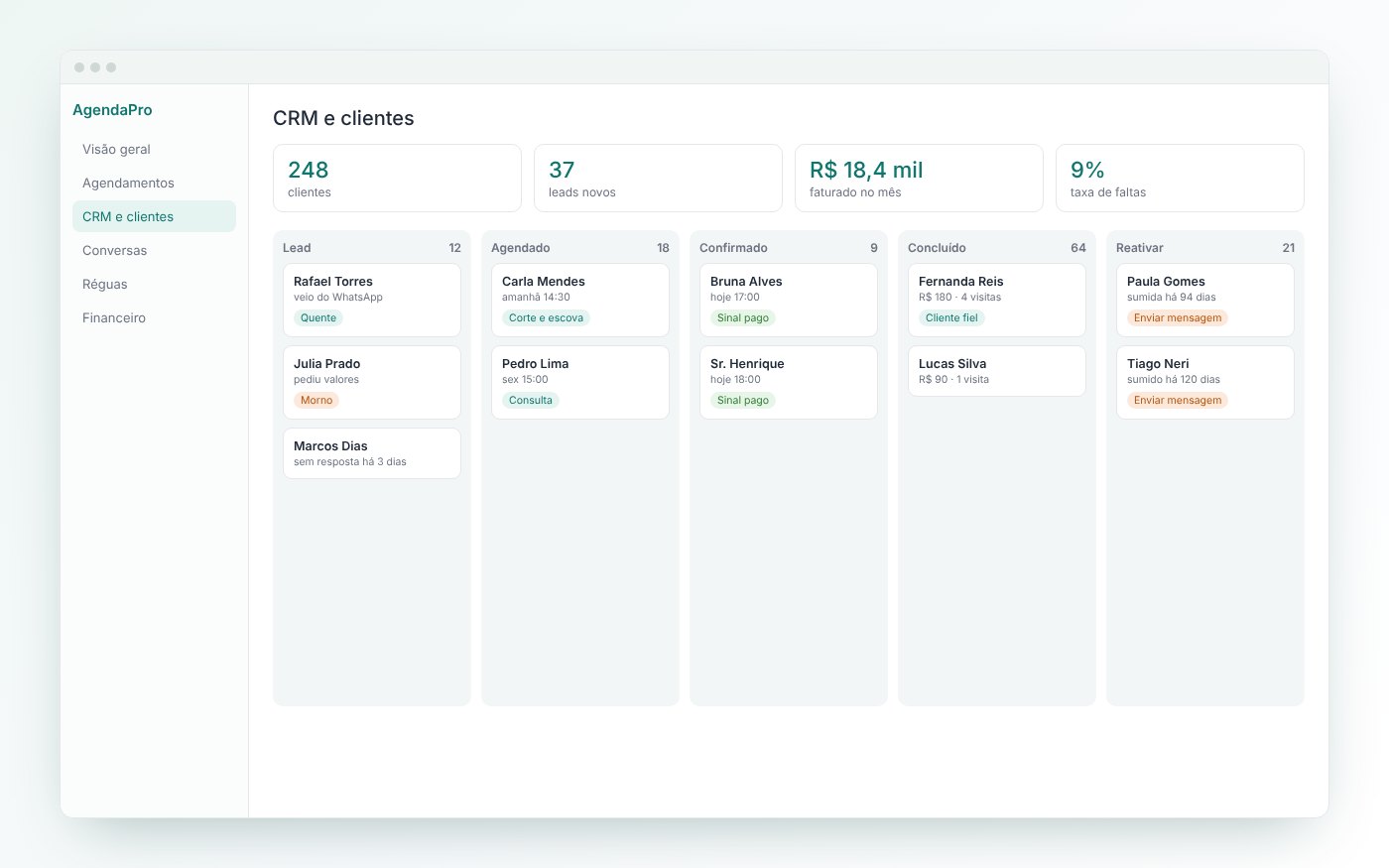Open Tiago Neri reactivation card

1205,382
